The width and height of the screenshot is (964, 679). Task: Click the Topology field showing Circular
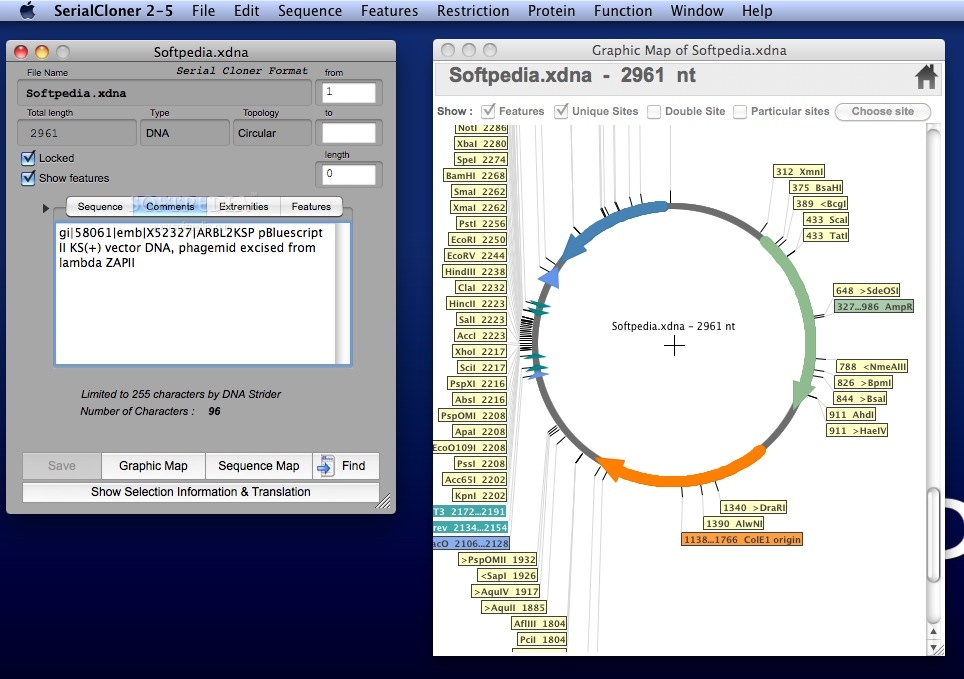coord(272,133)
